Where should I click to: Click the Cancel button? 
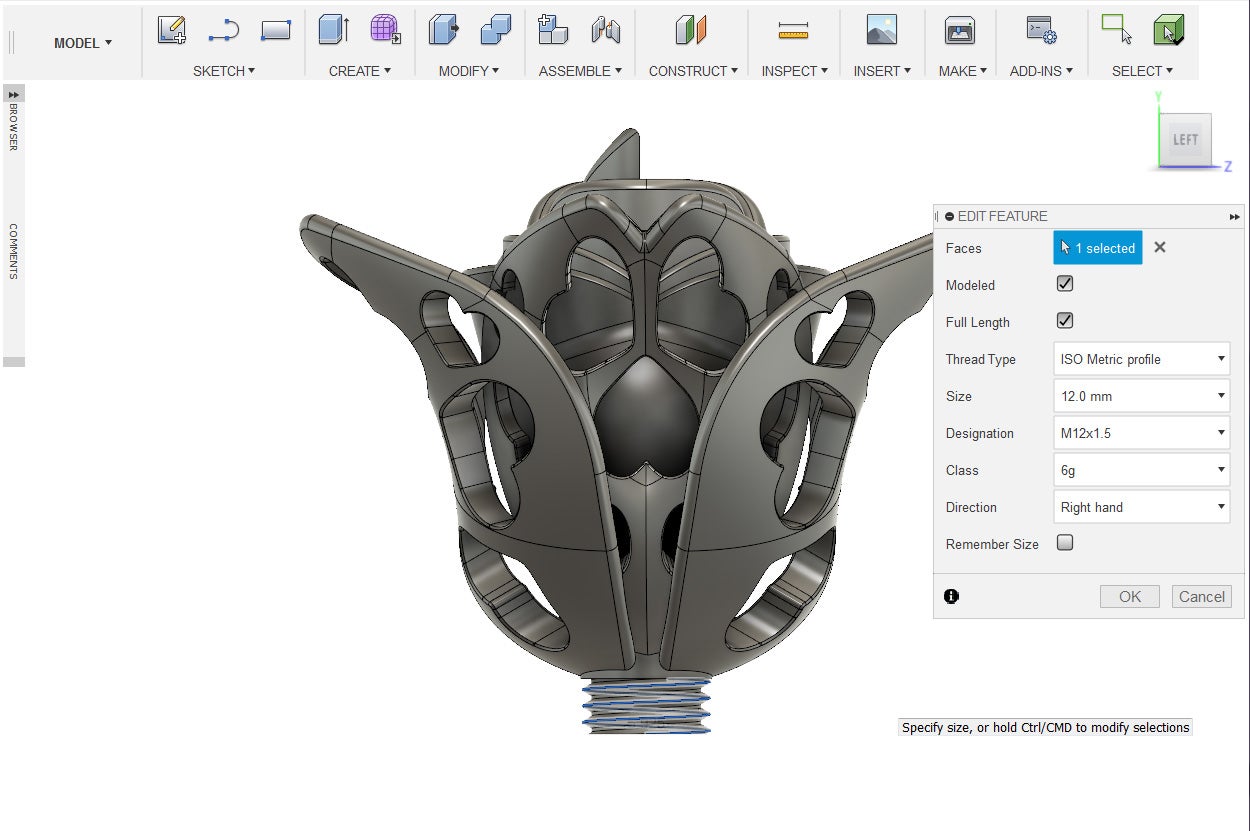pyautogui.click(x=1201, y=596)
